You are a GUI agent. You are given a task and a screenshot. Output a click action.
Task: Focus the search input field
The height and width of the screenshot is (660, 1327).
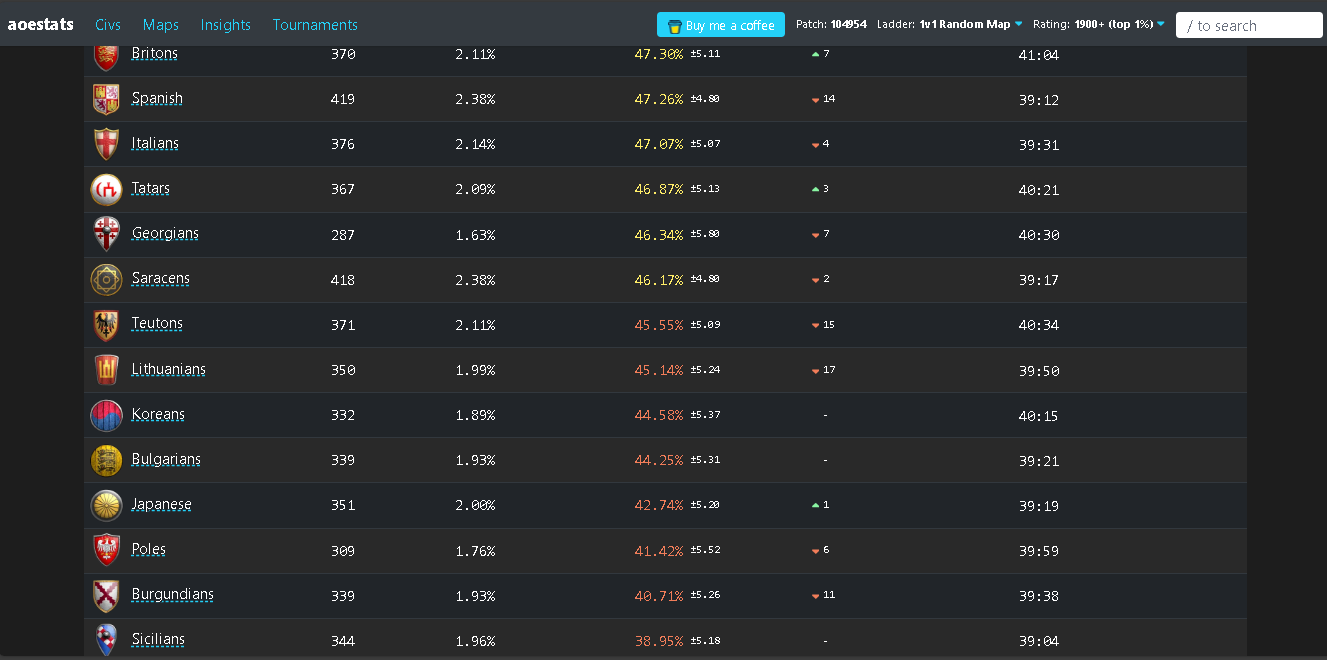1249,25
